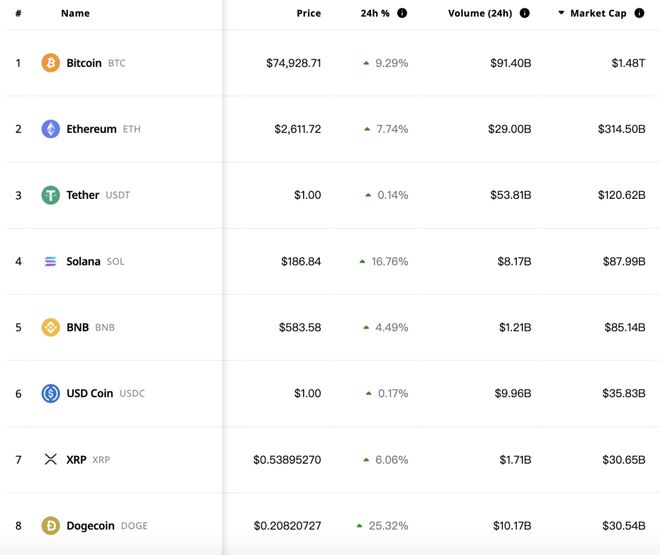Click Dogecoin price $0.20820727
Viewport: 660px width, 555px height.
tap(287, 526)
